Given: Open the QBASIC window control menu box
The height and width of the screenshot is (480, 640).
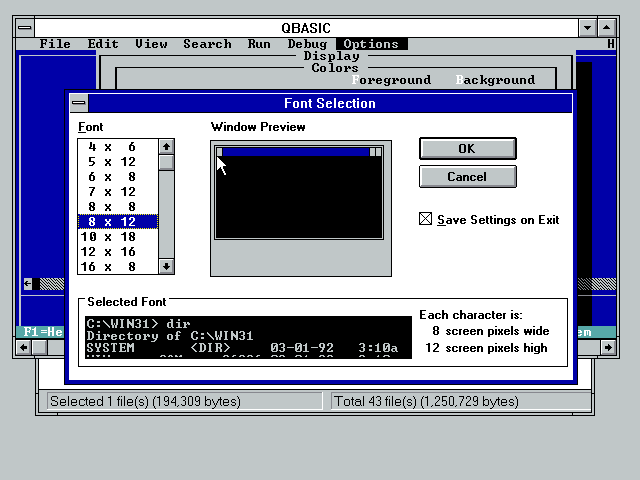Looking at the screenshot, I should (x=25, y=28).
